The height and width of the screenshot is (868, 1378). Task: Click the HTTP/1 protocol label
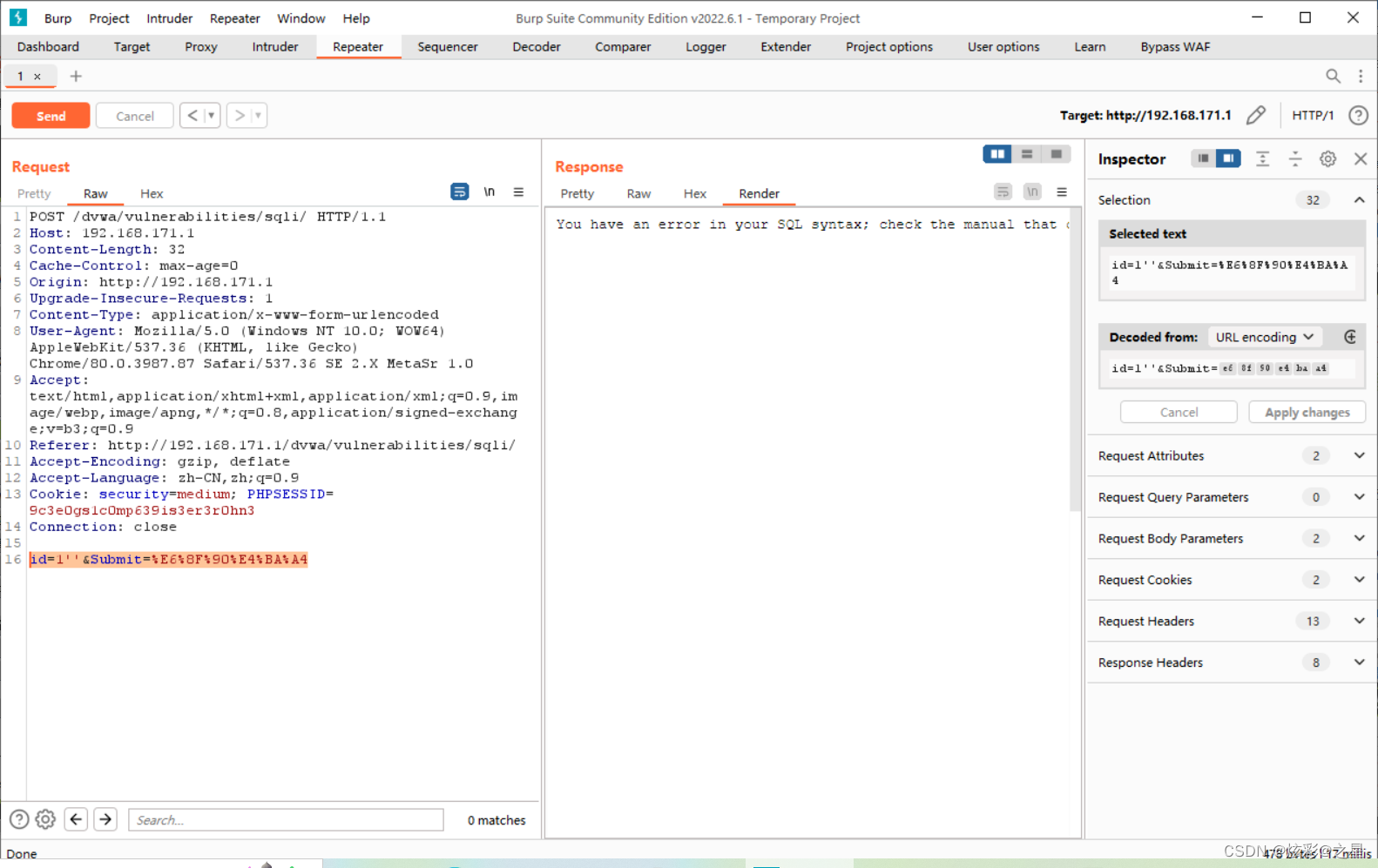pyautogui.click(x=1313, y=115)
